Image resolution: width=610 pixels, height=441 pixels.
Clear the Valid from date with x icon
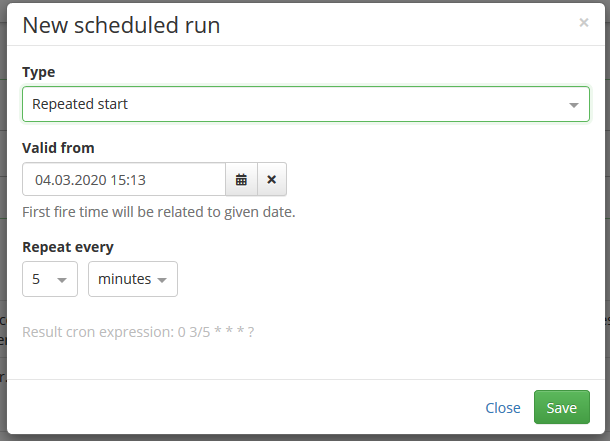pos(272,179)
